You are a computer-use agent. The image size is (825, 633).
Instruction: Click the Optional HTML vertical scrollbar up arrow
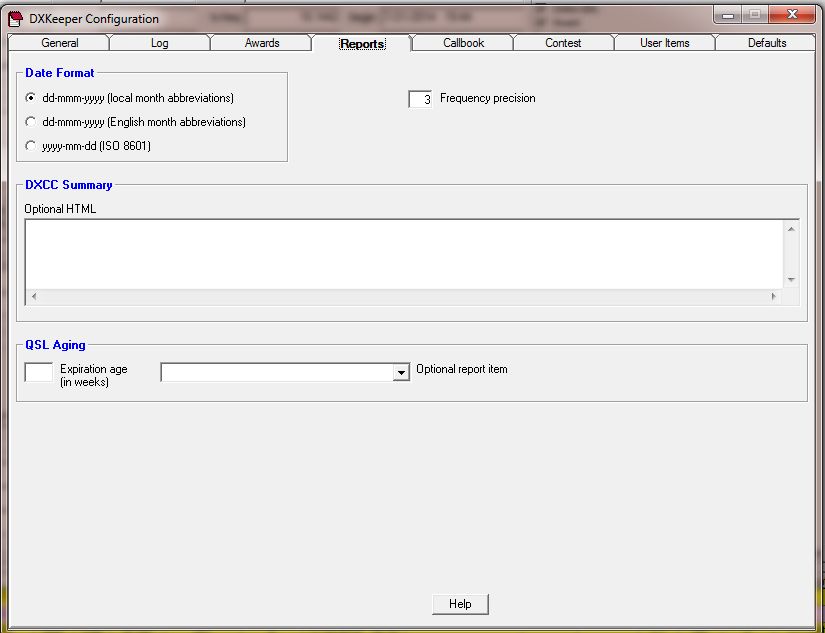791,229
